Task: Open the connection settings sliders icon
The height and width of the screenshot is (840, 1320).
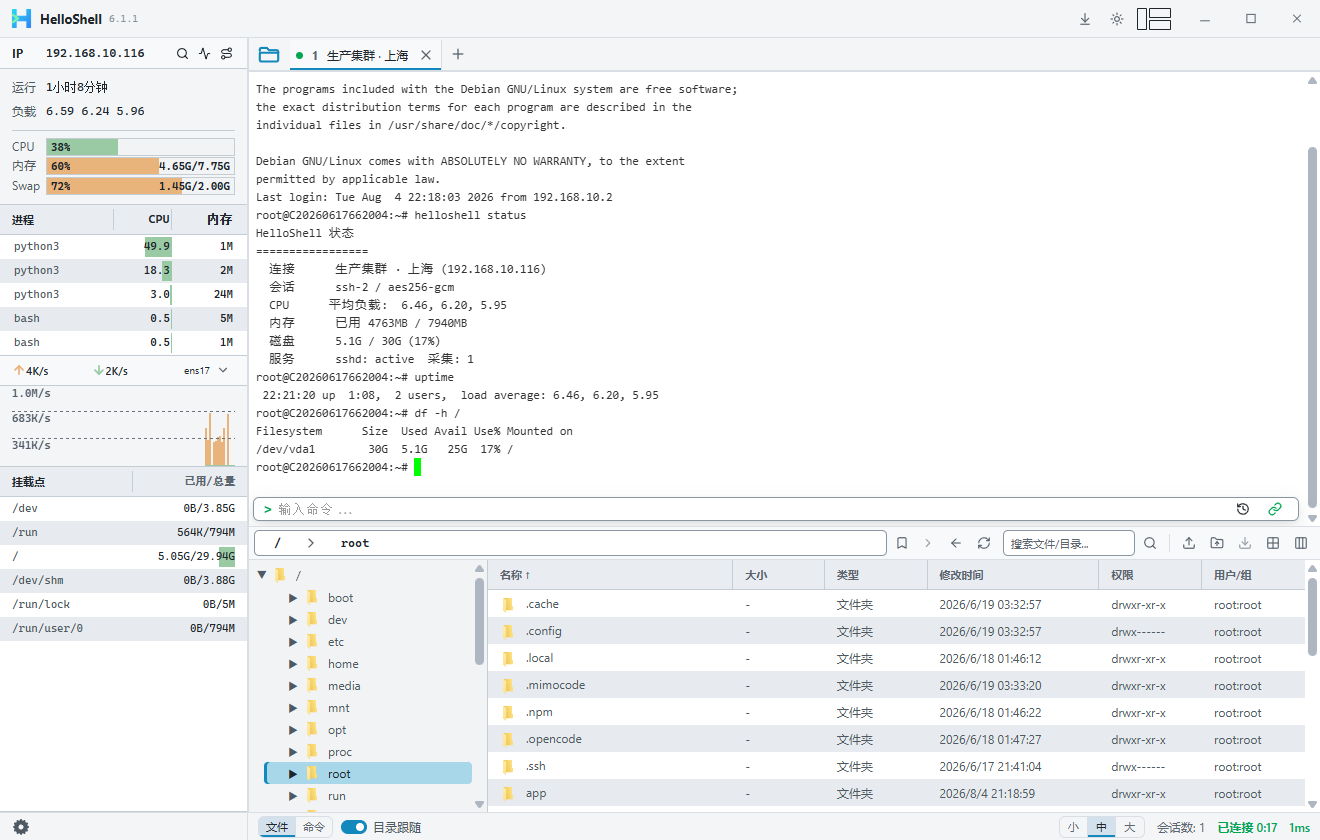Action: (227, 54)
